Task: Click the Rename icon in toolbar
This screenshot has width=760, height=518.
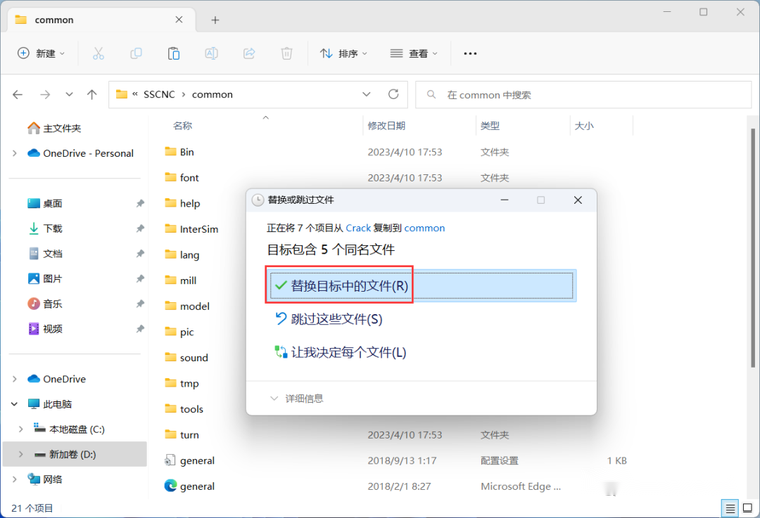Action: click(211, 53)
